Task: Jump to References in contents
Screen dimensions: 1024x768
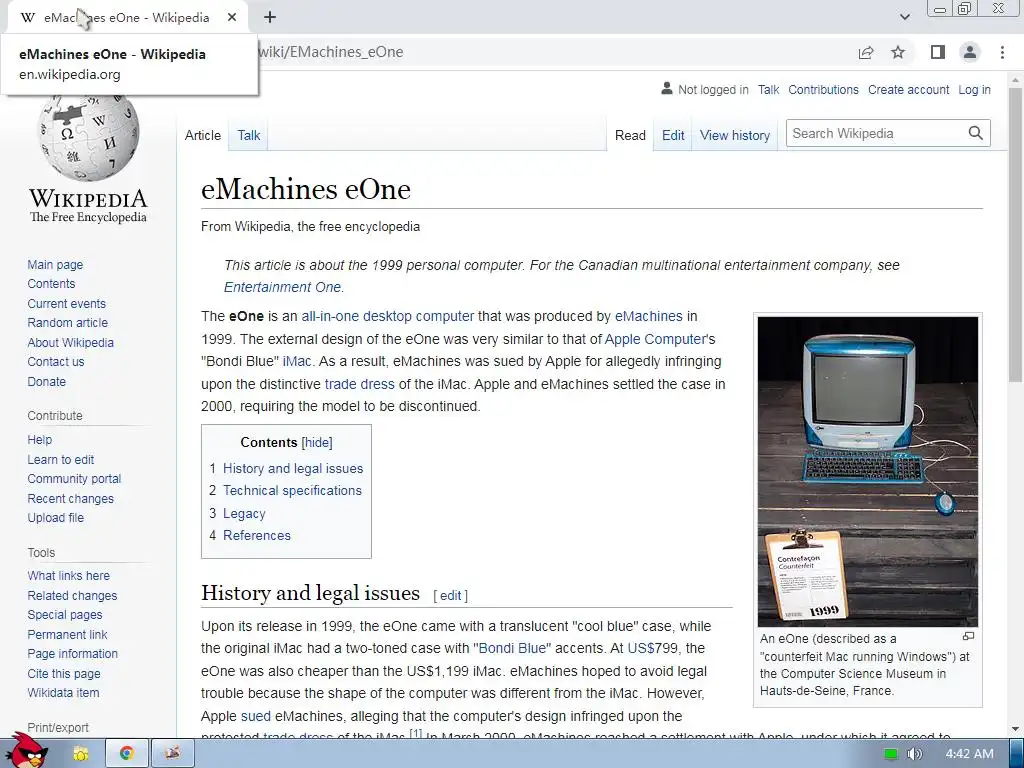Action: [257, 536]
